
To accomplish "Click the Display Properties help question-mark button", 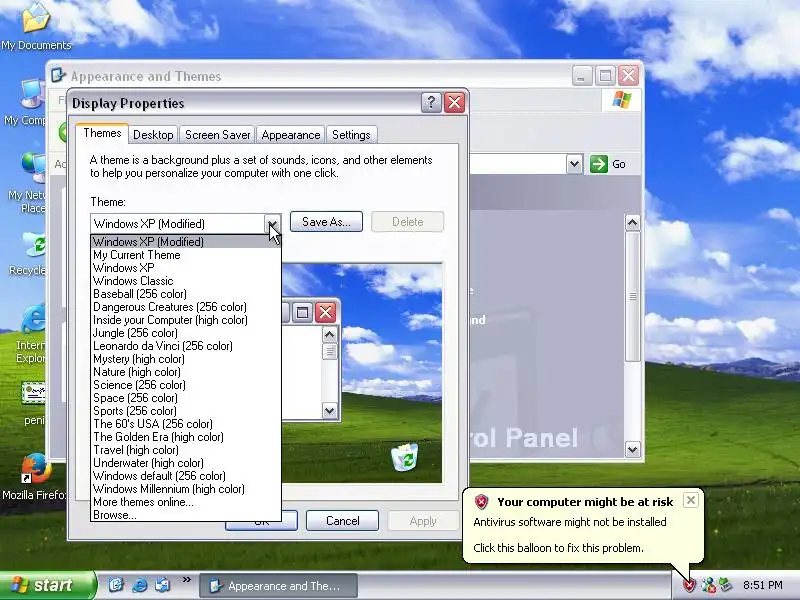I will click(x=431, y=103).
